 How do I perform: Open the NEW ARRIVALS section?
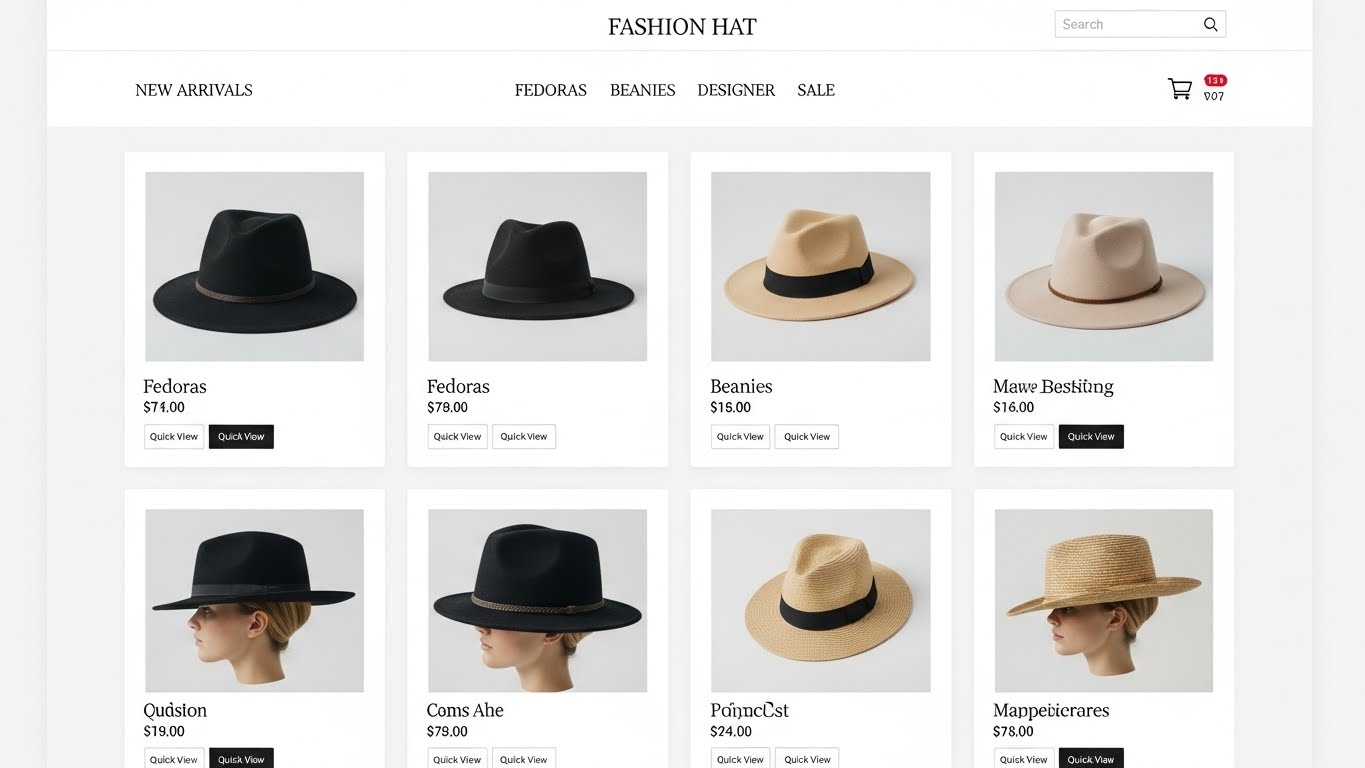click(x=194, y=90)
